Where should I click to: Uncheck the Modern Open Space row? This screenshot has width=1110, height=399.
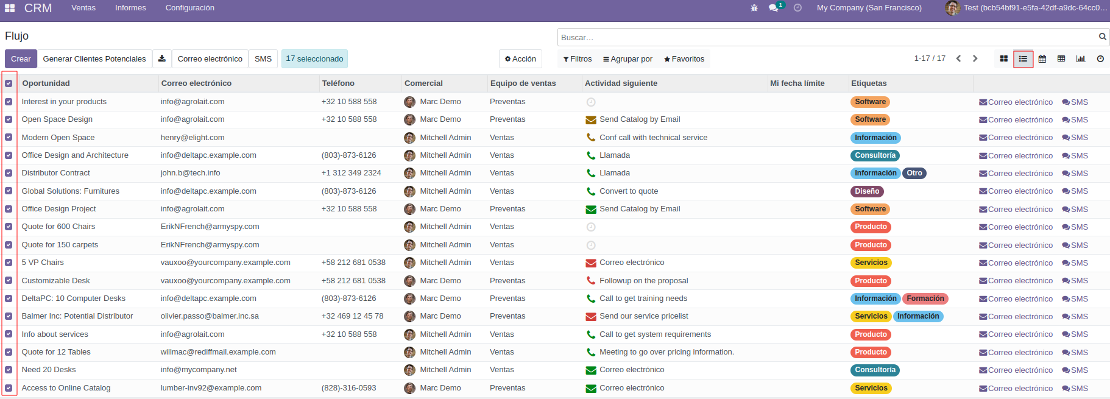pyautogui.click(x=8, y=137)
